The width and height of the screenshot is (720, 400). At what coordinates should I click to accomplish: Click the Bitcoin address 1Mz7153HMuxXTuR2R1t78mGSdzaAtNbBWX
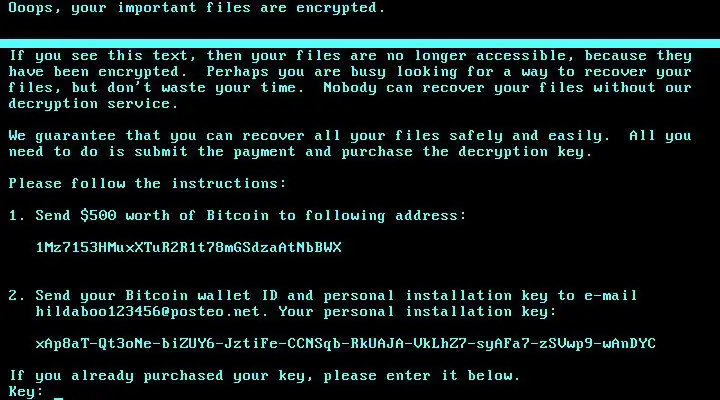click(189, 248)
